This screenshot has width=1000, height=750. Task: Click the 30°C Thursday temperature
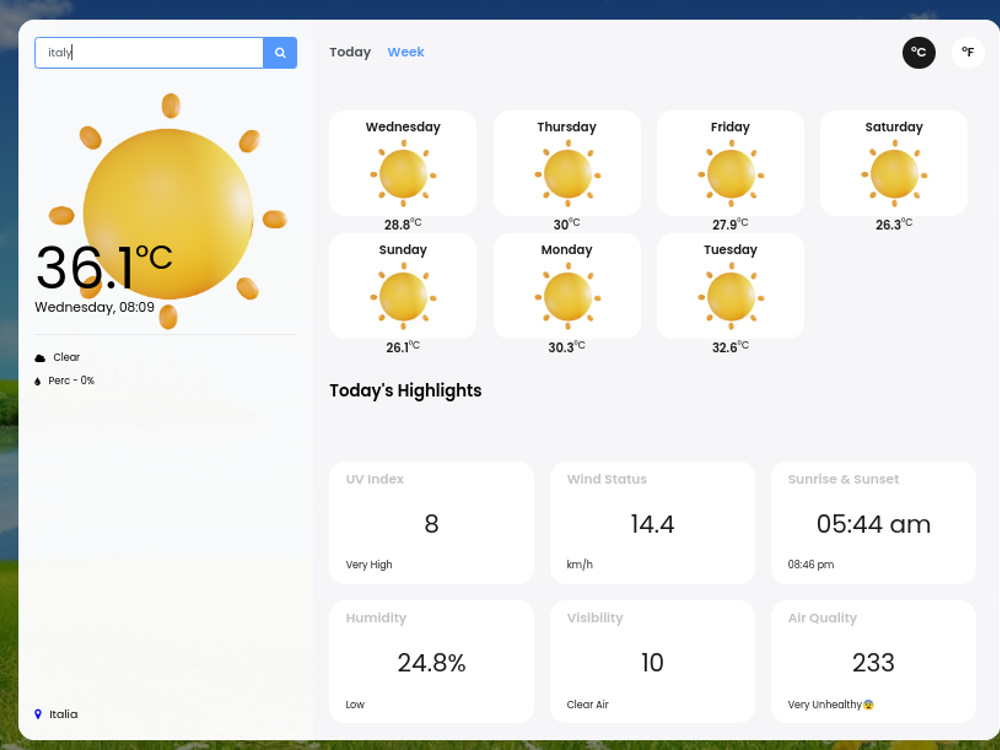point(567,224)
